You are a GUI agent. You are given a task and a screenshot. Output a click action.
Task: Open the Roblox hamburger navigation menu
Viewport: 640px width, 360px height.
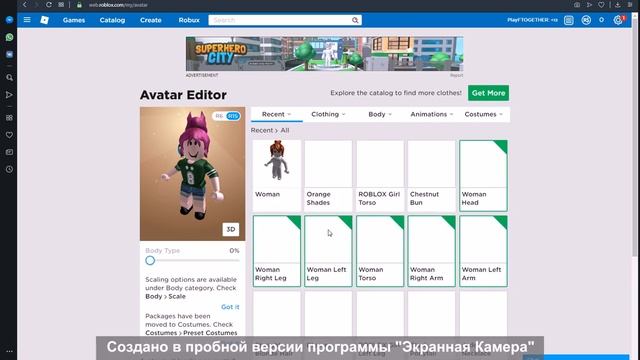[27, 20]
